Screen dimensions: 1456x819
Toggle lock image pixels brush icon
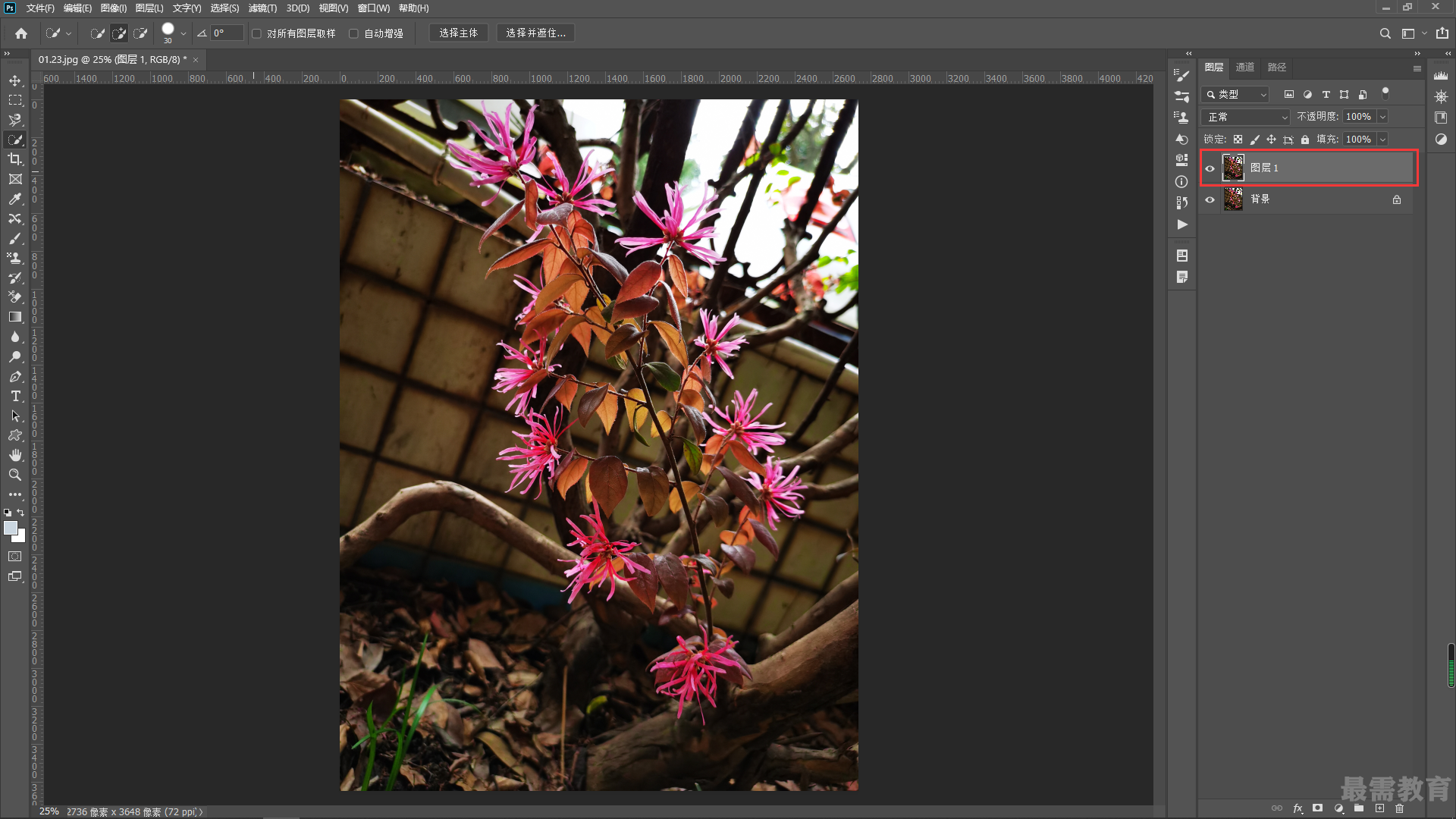pos(1254,140)
